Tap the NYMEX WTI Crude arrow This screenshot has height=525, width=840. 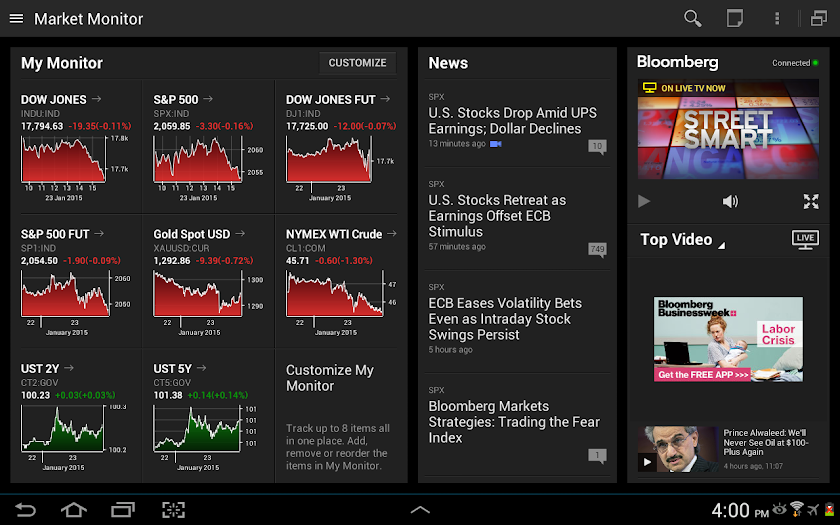click(392, 233)
